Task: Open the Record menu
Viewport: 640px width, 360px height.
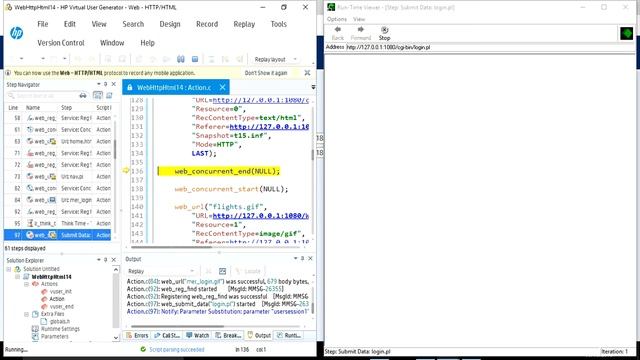Action: 207,24
